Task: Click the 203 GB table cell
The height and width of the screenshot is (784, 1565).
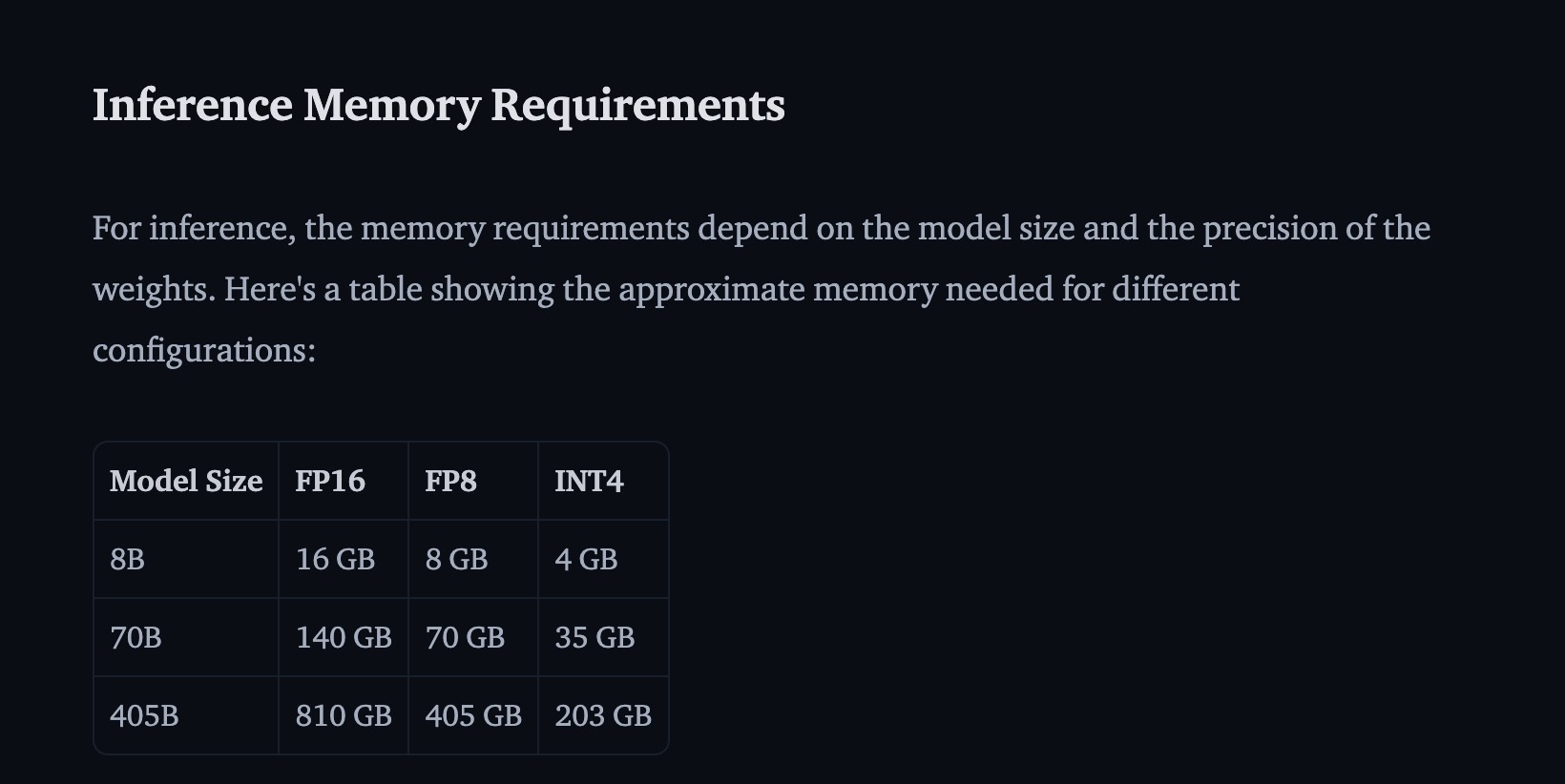Action: (603, 715)
